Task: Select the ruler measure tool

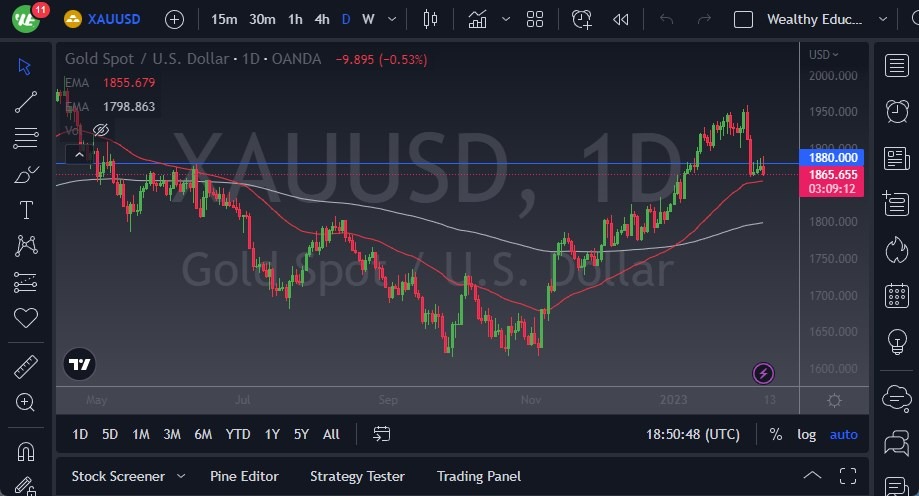Action: [26, 367]
